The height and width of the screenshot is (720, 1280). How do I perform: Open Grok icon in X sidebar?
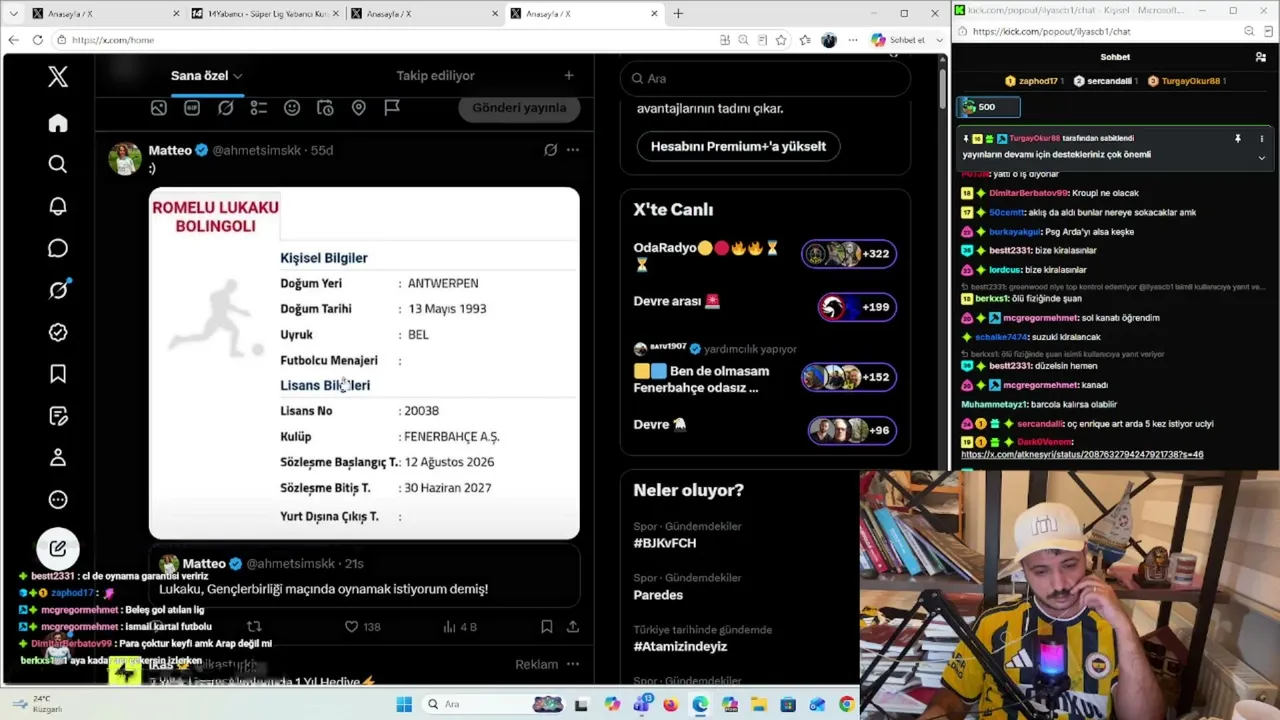point(58,290)
